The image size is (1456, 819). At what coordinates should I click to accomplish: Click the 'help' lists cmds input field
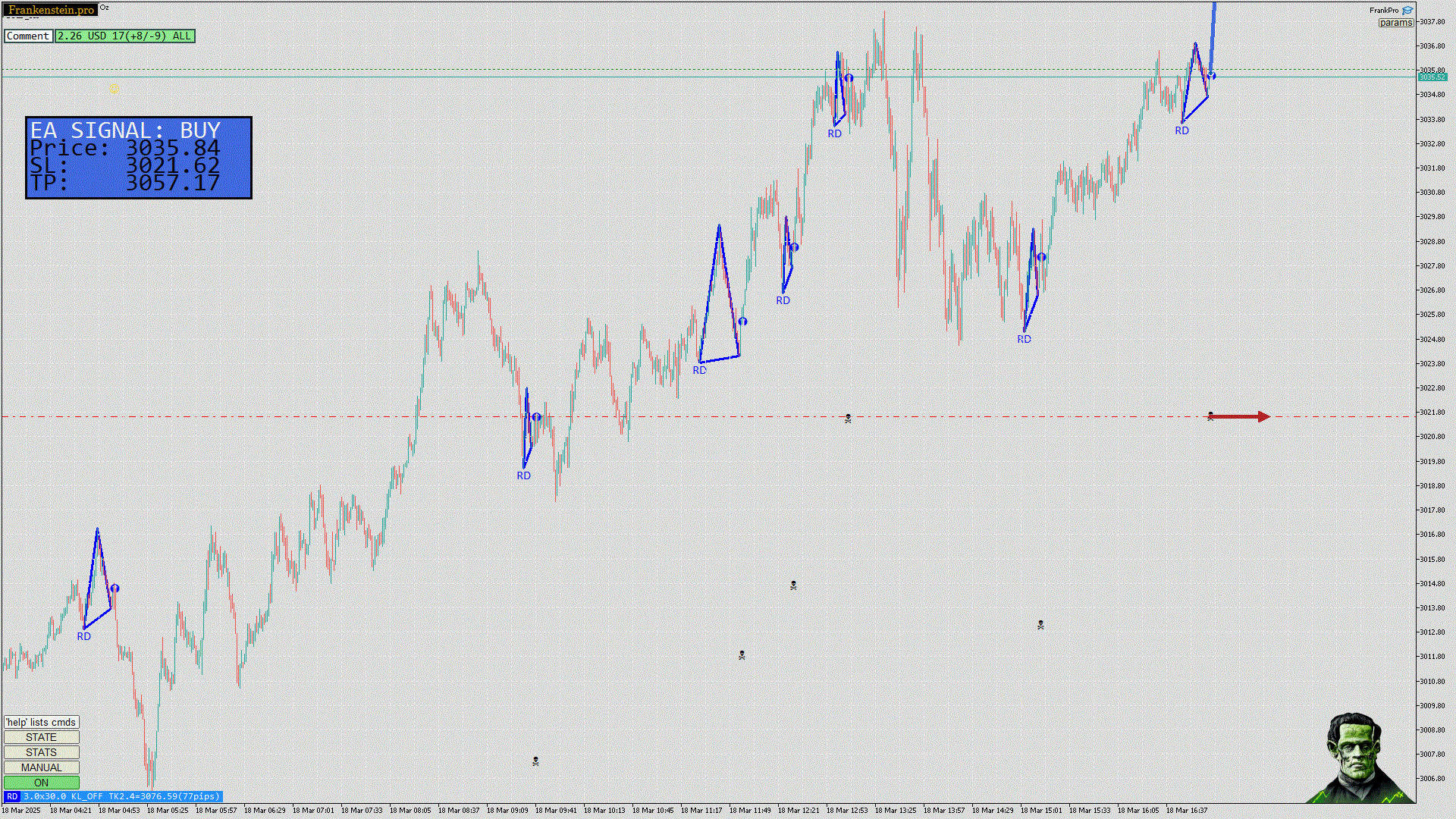tap(41, 722)
